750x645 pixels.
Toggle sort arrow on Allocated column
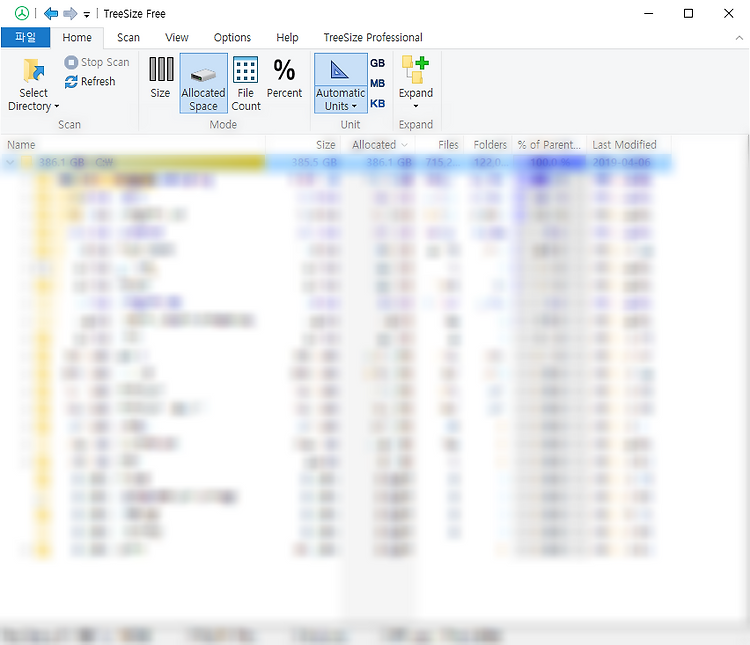tap(405, 145)
